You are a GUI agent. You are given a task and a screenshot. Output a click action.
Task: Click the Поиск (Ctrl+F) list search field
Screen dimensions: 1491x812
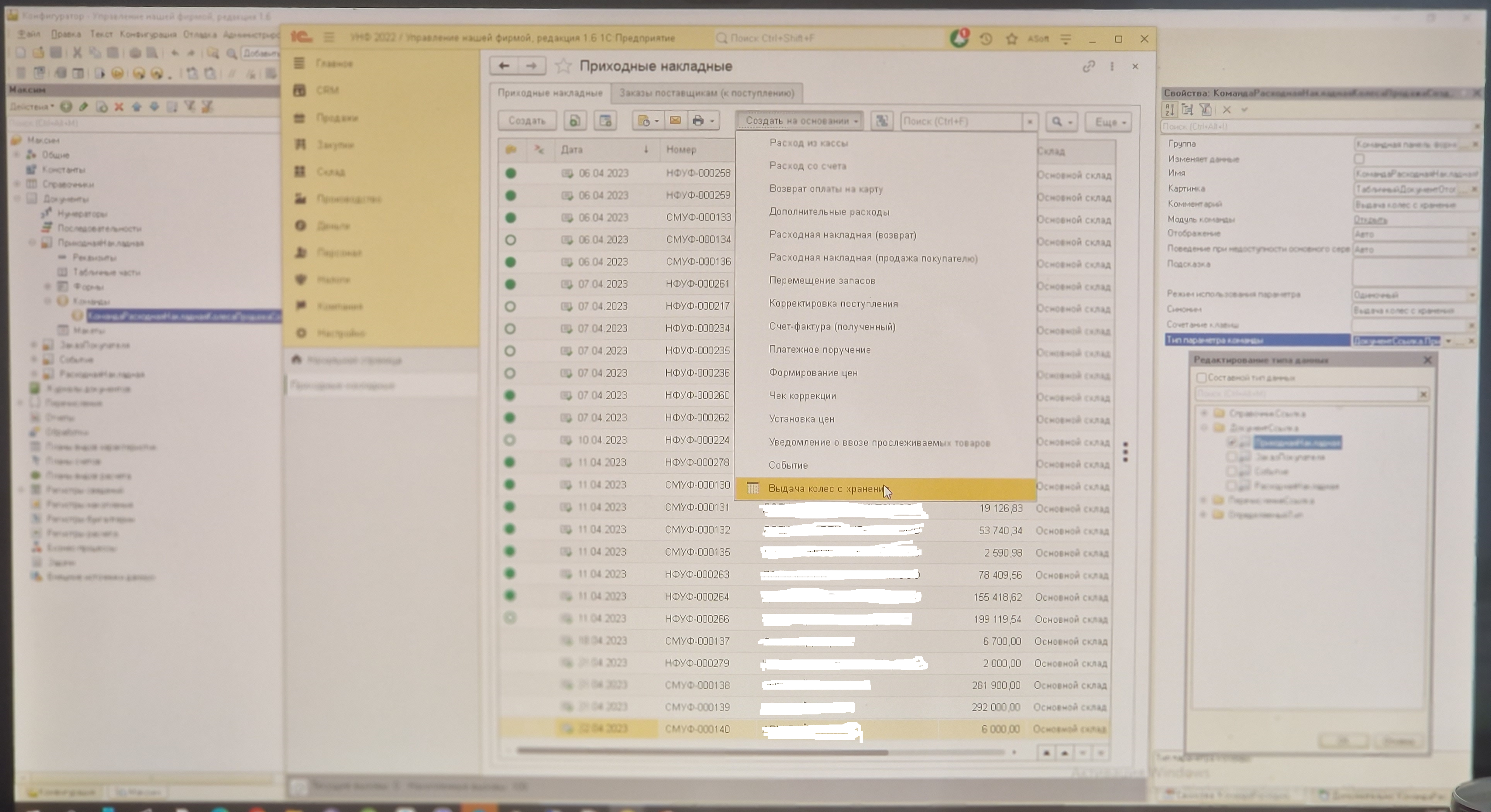[x=961, y=122]
